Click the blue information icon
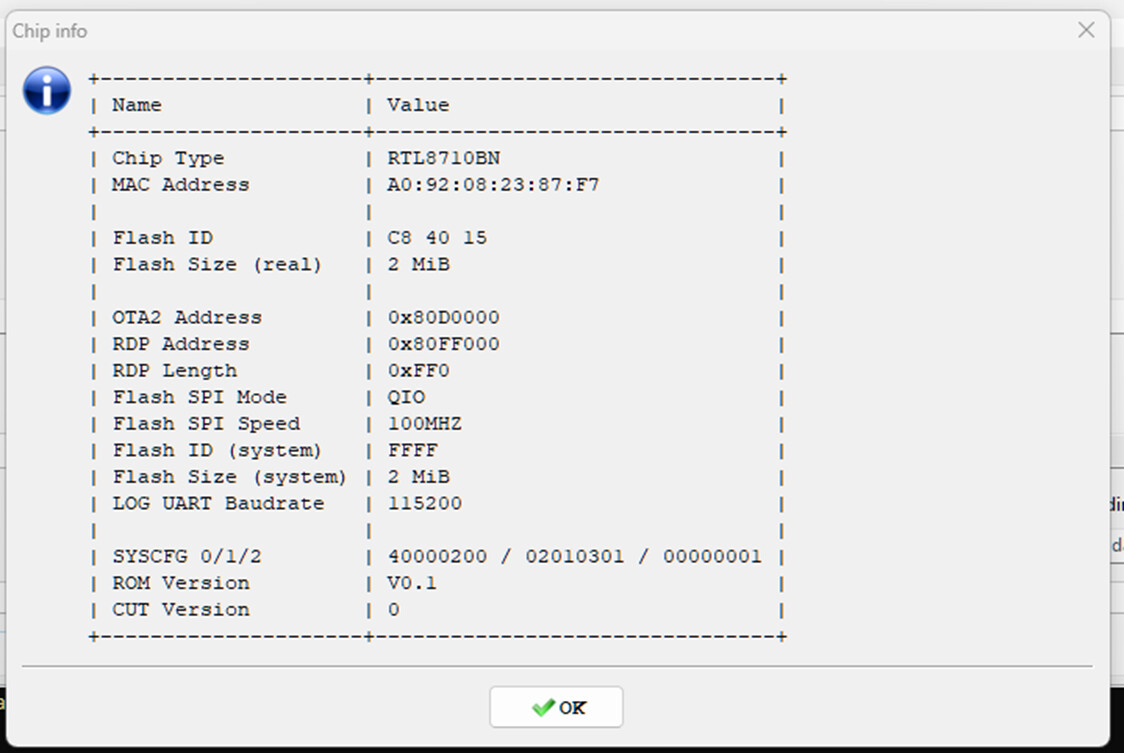1124x753 pixels. (x=47, y=91)
